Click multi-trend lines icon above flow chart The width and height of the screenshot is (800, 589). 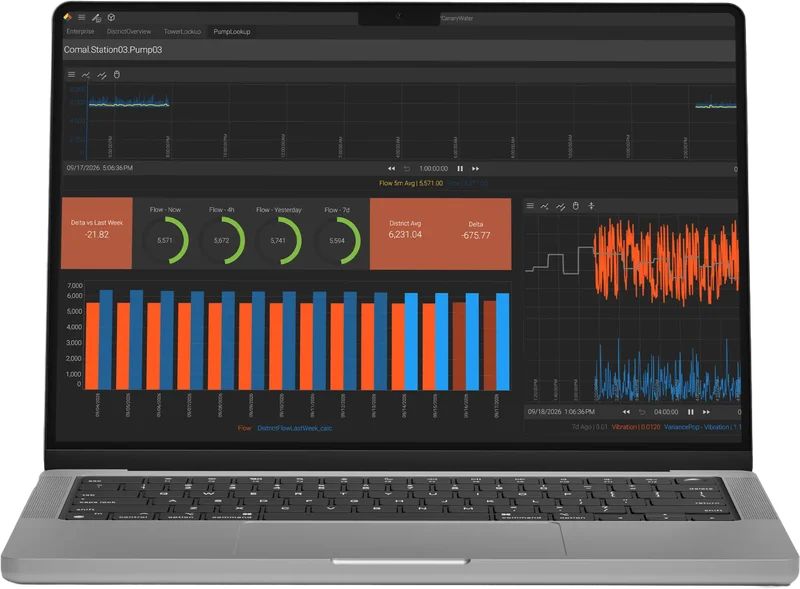click(x=102, y=75)
